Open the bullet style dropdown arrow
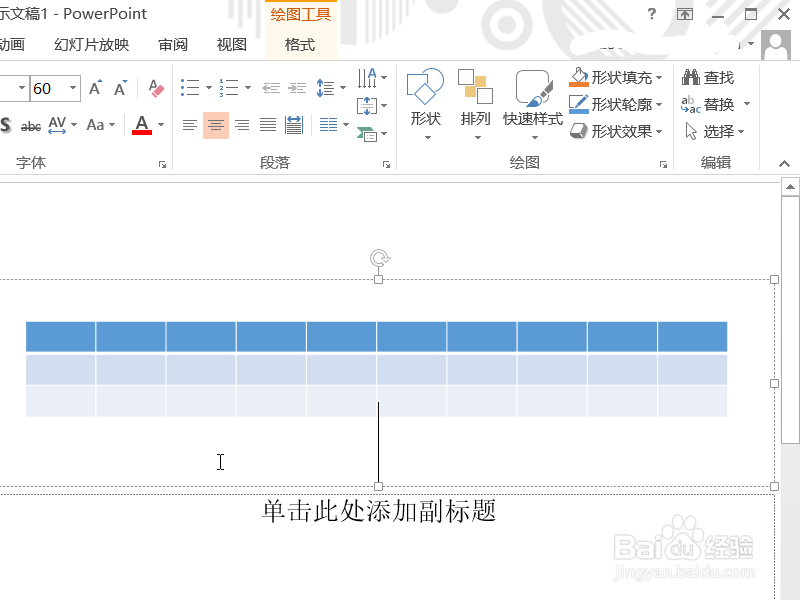 pos(208,88)
